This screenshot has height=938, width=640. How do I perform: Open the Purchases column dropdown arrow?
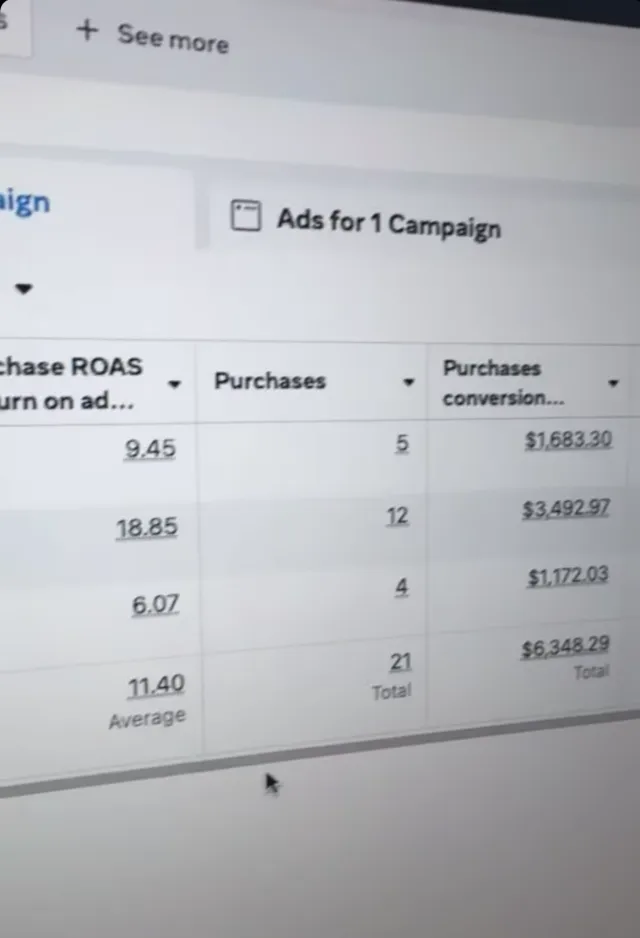[409, 382]
